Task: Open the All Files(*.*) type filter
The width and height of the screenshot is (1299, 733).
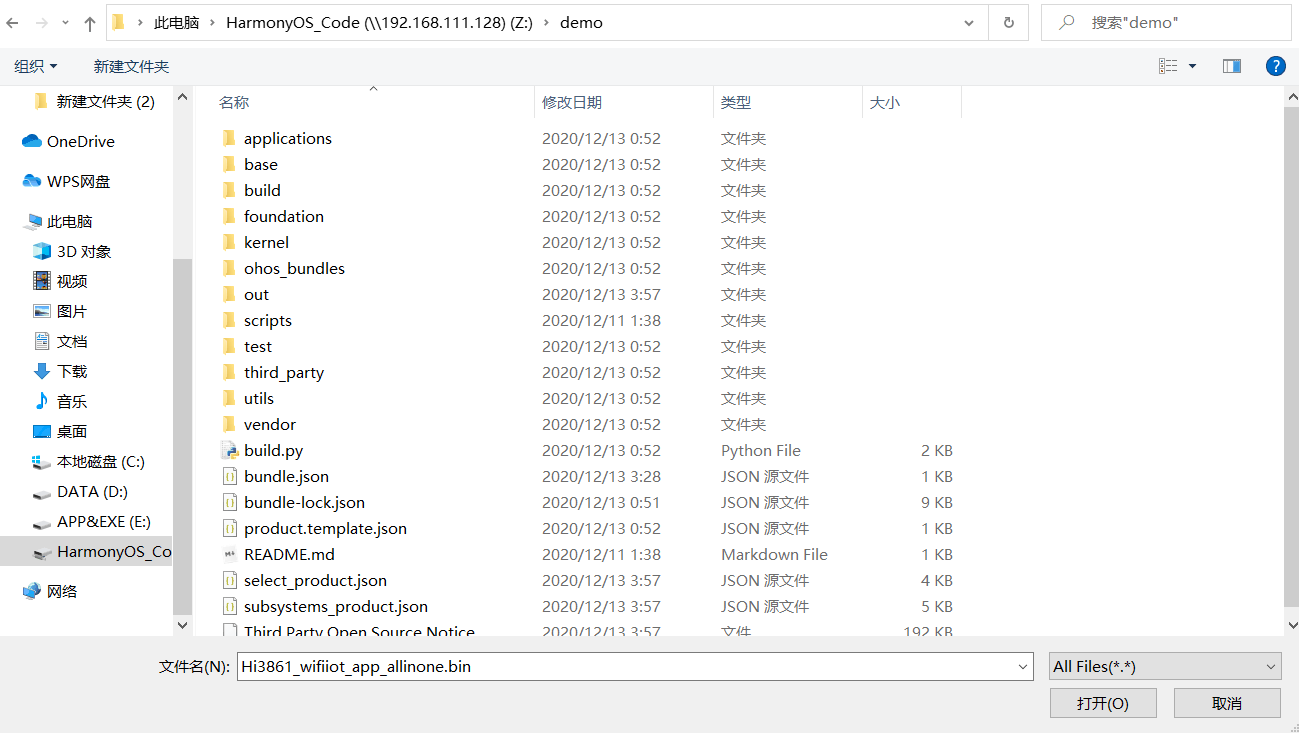Action: tap(1165, 667)
